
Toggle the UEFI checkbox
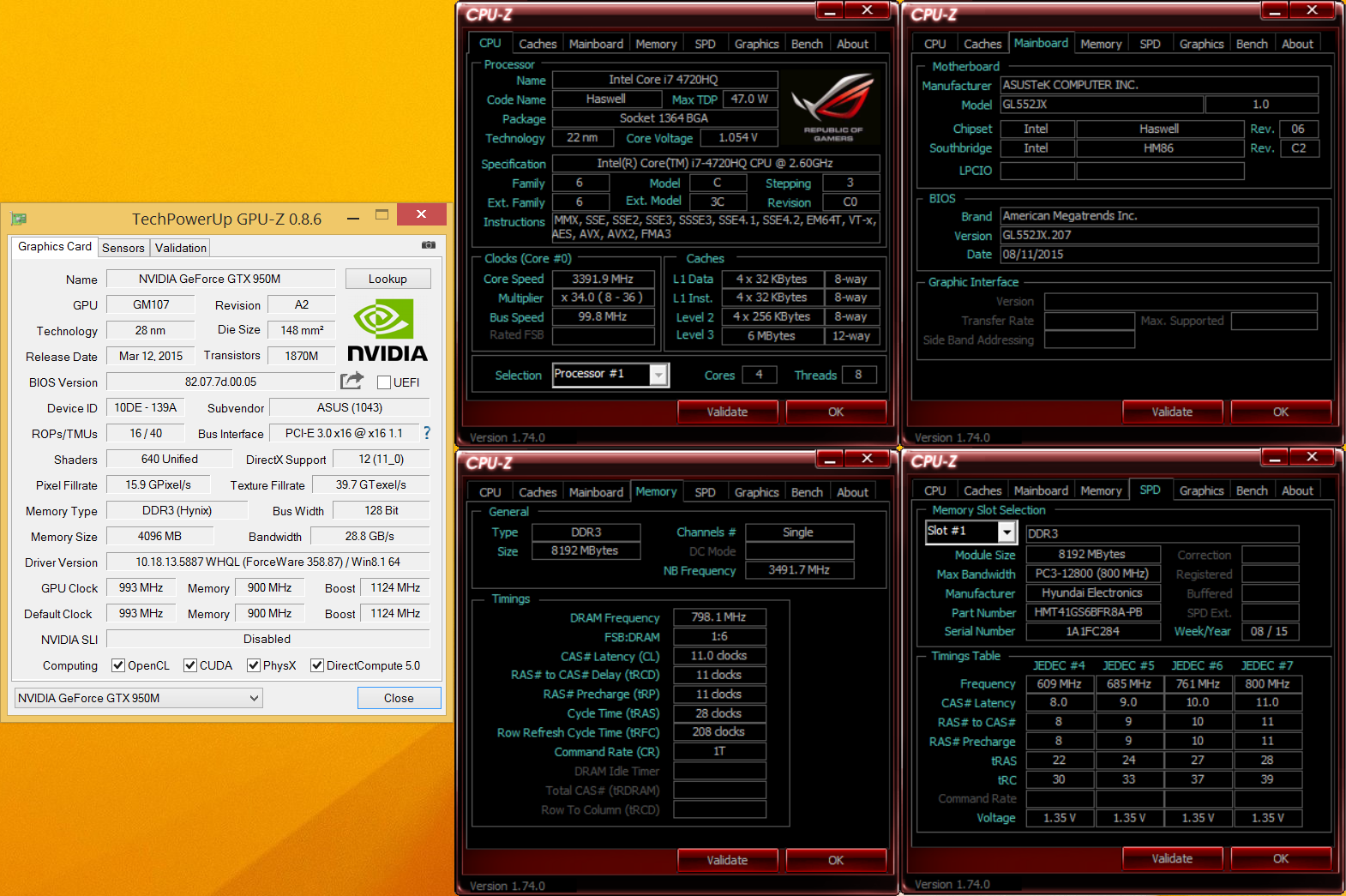point(384,382)
